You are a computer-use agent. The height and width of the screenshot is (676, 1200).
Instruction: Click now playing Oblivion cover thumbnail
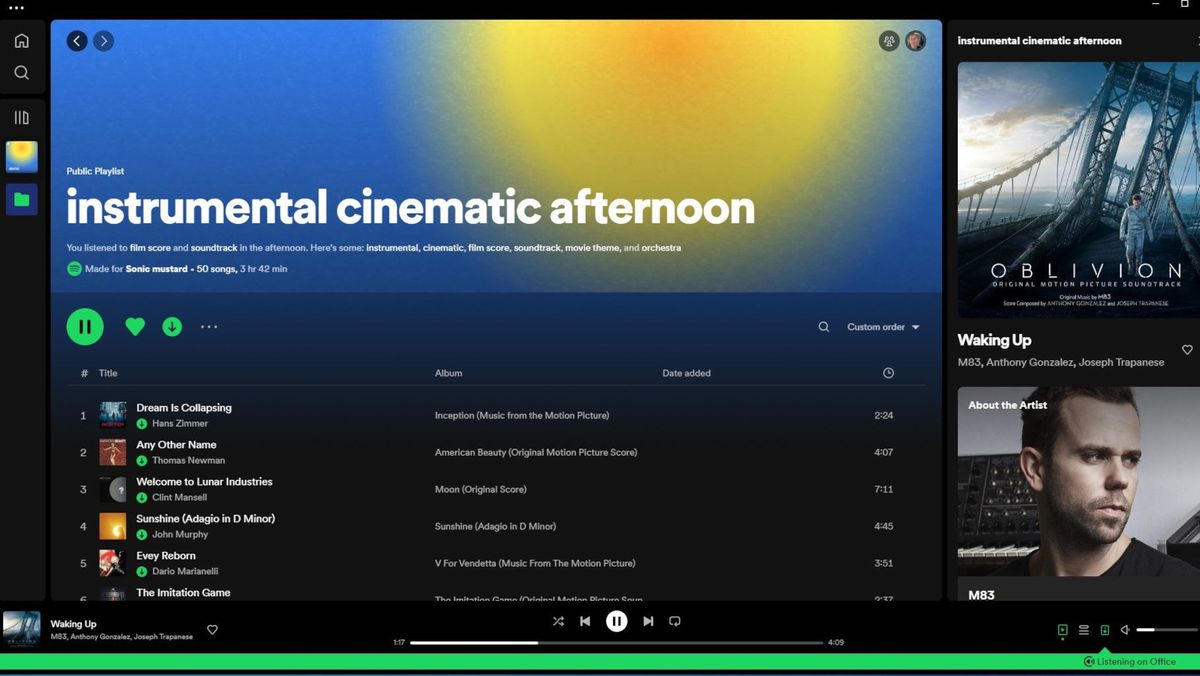pos(22,629)
